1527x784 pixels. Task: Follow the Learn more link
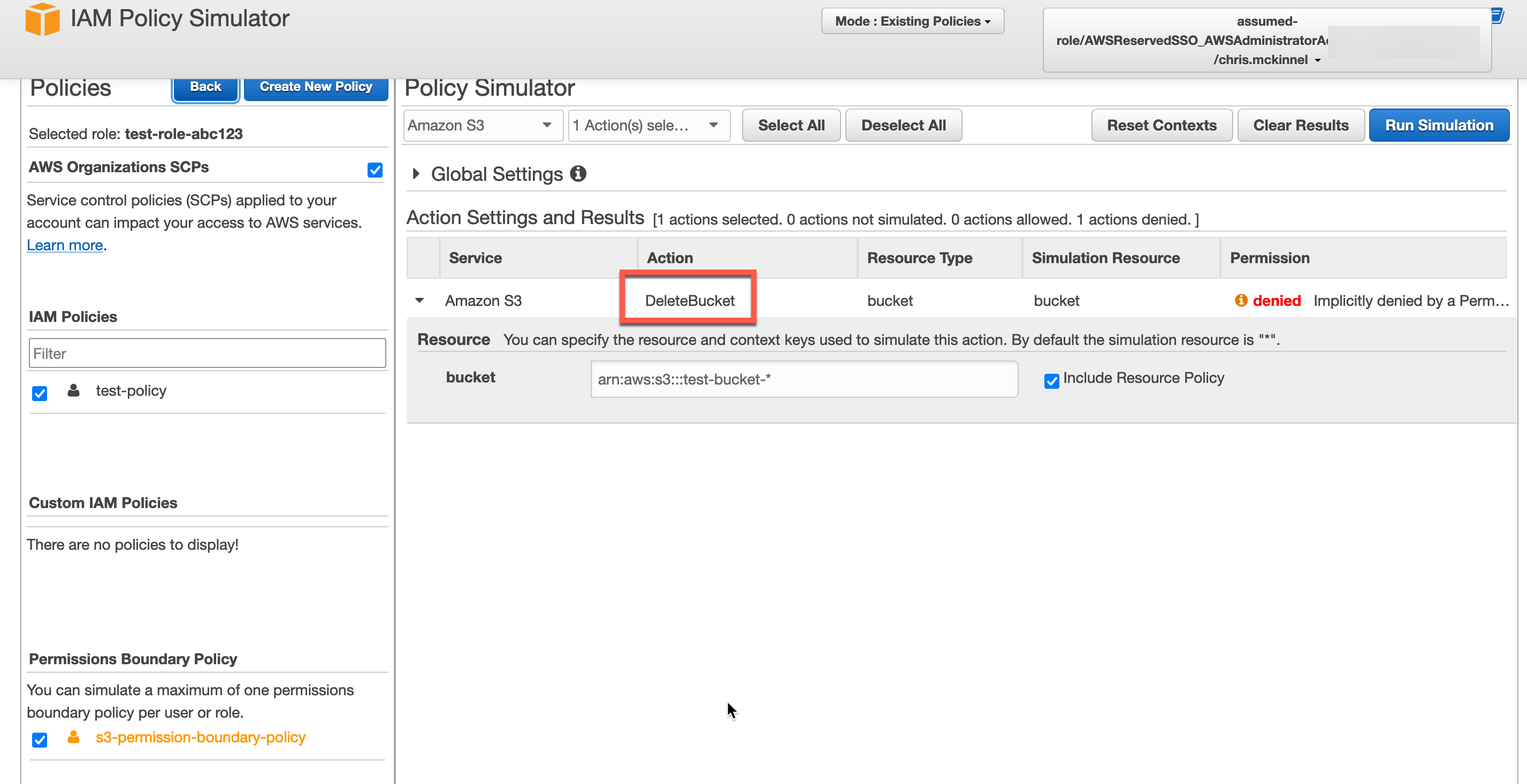65,245
